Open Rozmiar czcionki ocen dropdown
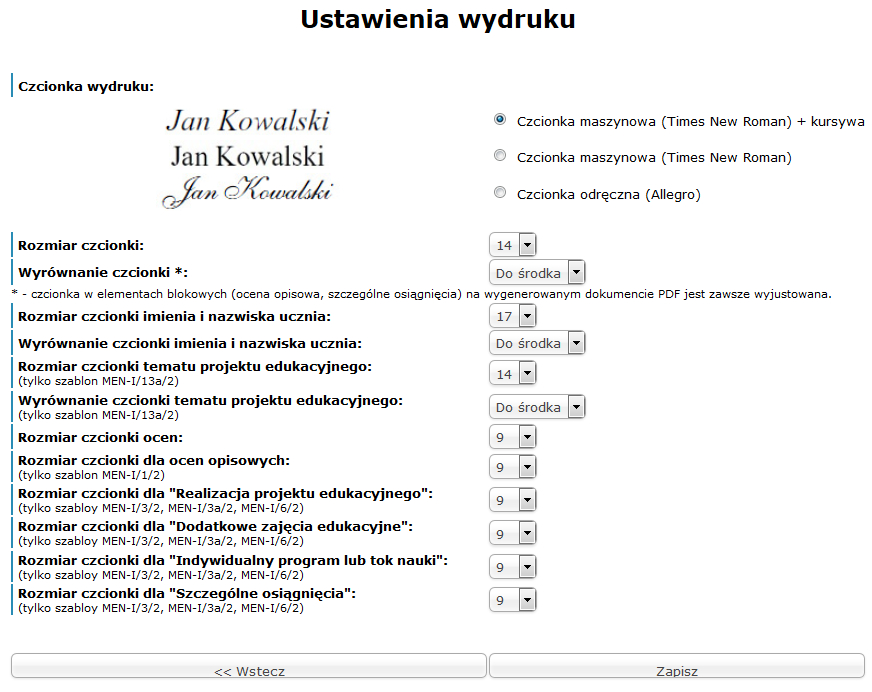 coord(513,437)
